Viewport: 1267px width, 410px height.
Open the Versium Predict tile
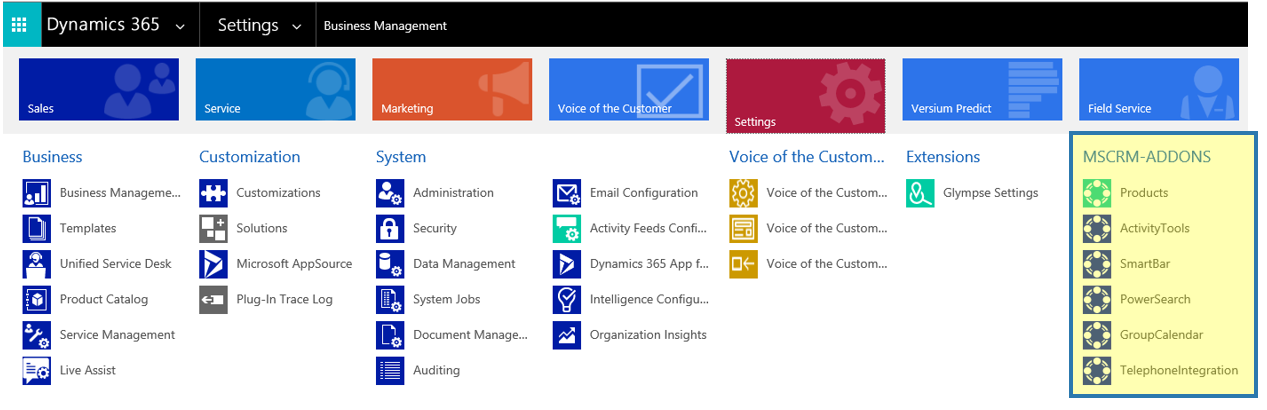click(982, 89)
